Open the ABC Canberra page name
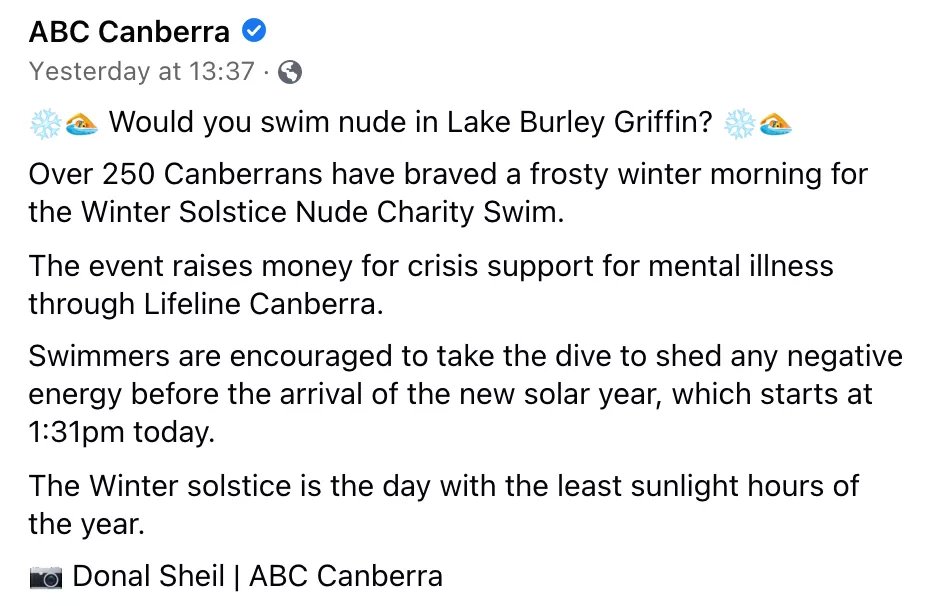Image resolution: width=934 pixels, height=606 pixels. [129, 32]
